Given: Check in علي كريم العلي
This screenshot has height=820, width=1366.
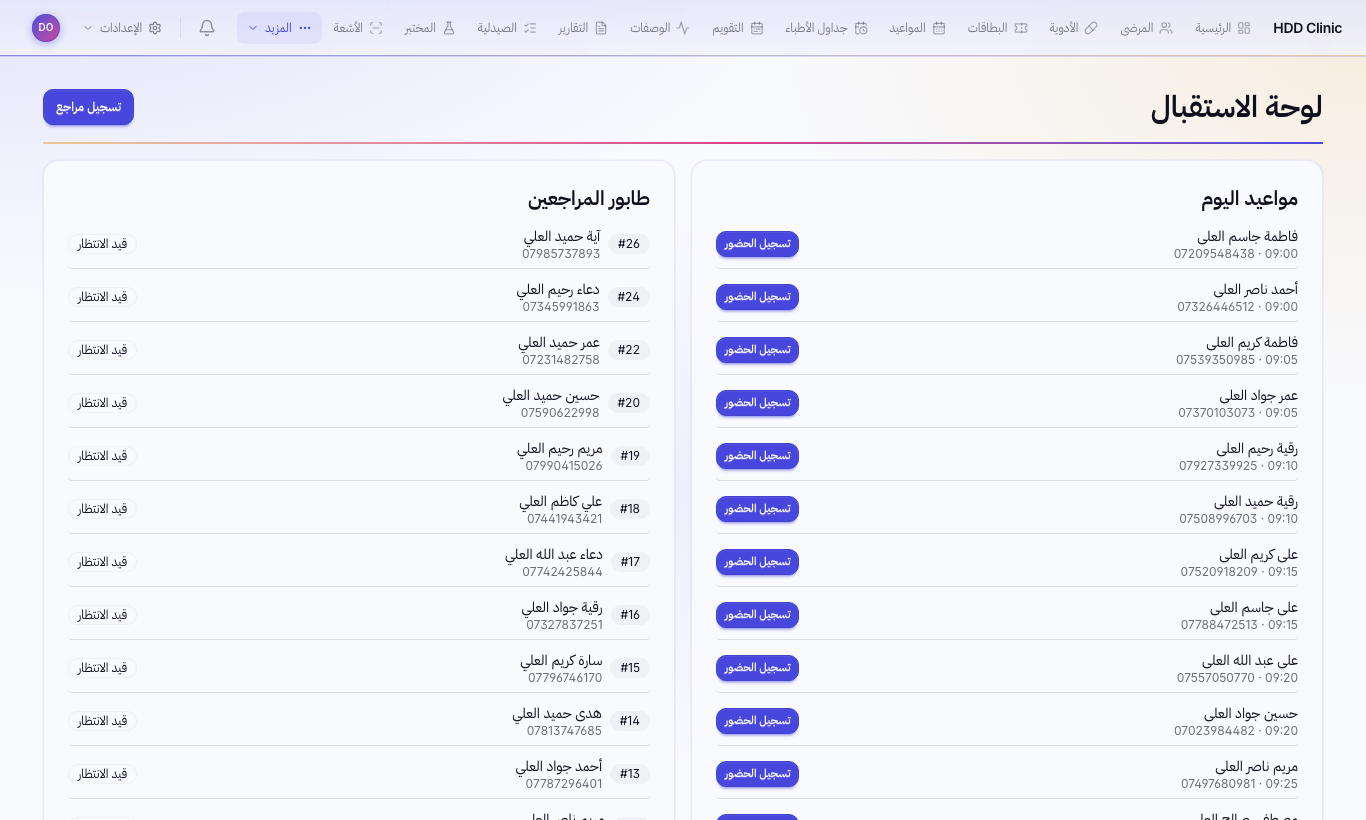Looking at the screenshot, I should (757, 562).
